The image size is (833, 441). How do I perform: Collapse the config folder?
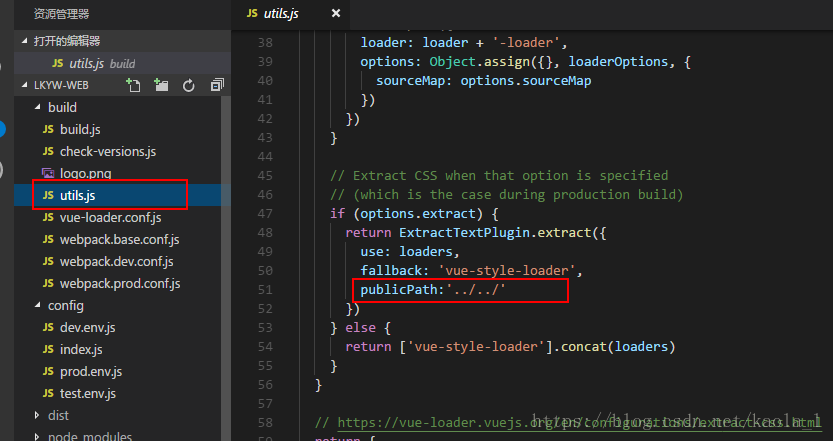(x=38, y=306)
